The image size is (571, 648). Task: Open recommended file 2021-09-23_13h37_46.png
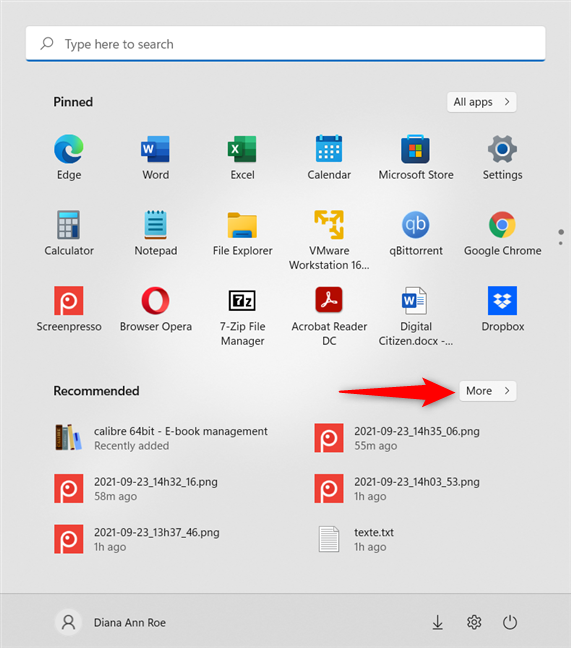(137, 539)
